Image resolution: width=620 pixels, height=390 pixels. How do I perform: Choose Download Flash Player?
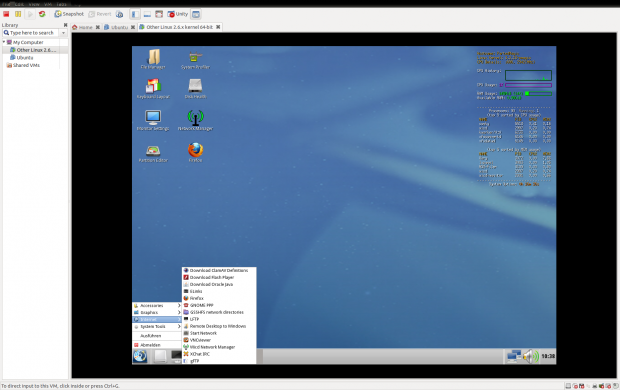pos(219,278)
